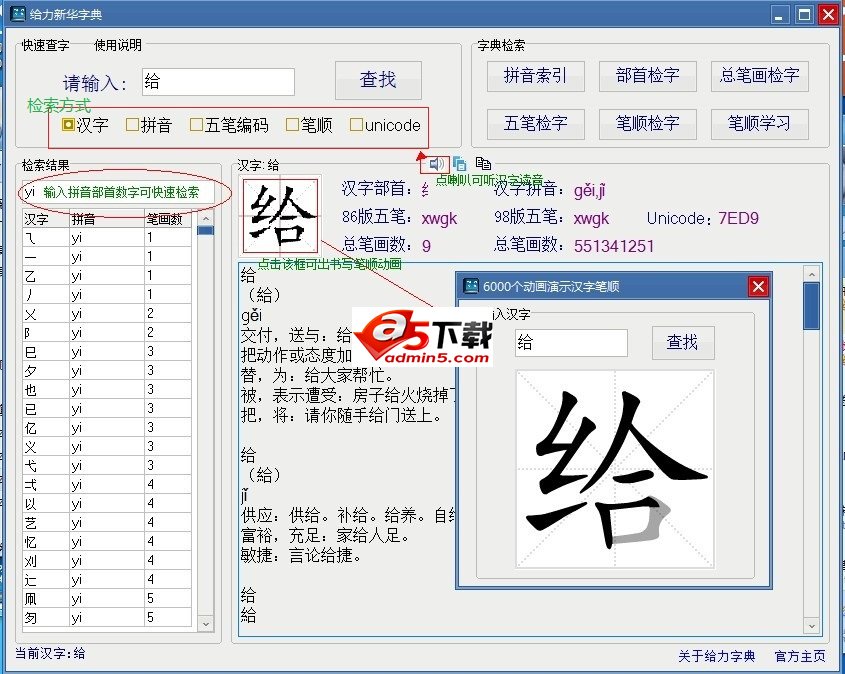
Task: Click the character input in stroke window
Action: [x=571, y=343]
